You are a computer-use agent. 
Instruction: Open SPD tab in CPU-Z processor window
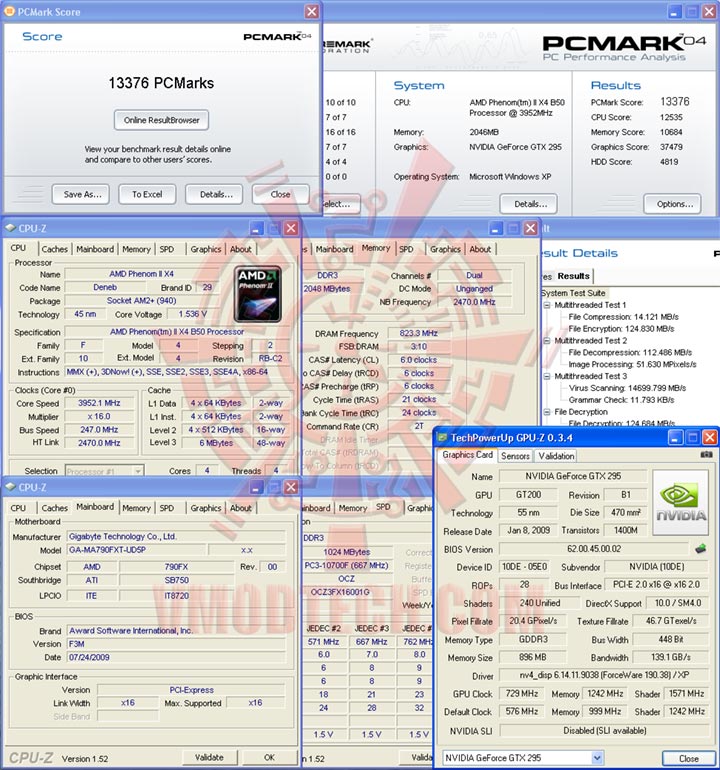coord(167,249)
